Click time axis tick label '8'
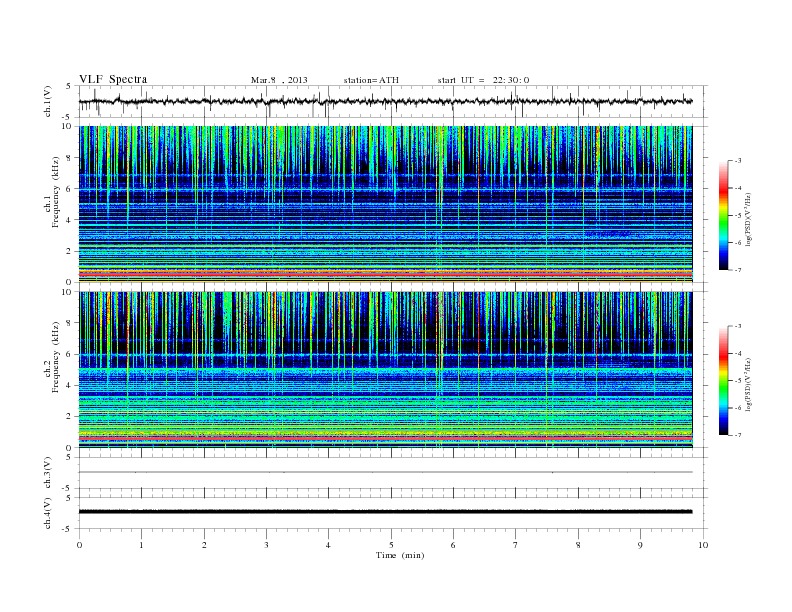The width and height of the screenshot is (792, 612). (578, 545)
